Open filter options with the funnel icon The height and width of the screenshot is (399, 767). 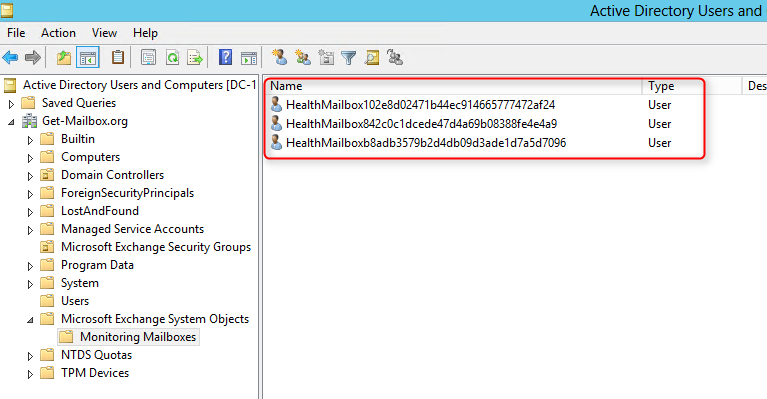348,58
